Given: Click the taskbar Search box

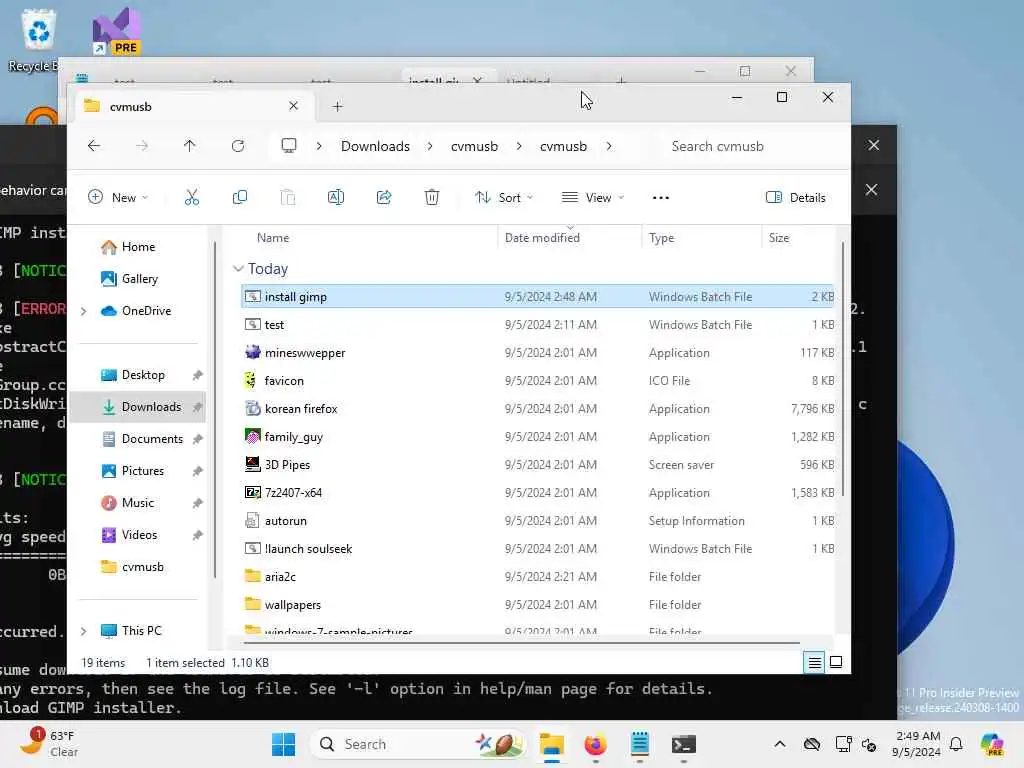Looking at the screenshot, I should click(418, 744).
